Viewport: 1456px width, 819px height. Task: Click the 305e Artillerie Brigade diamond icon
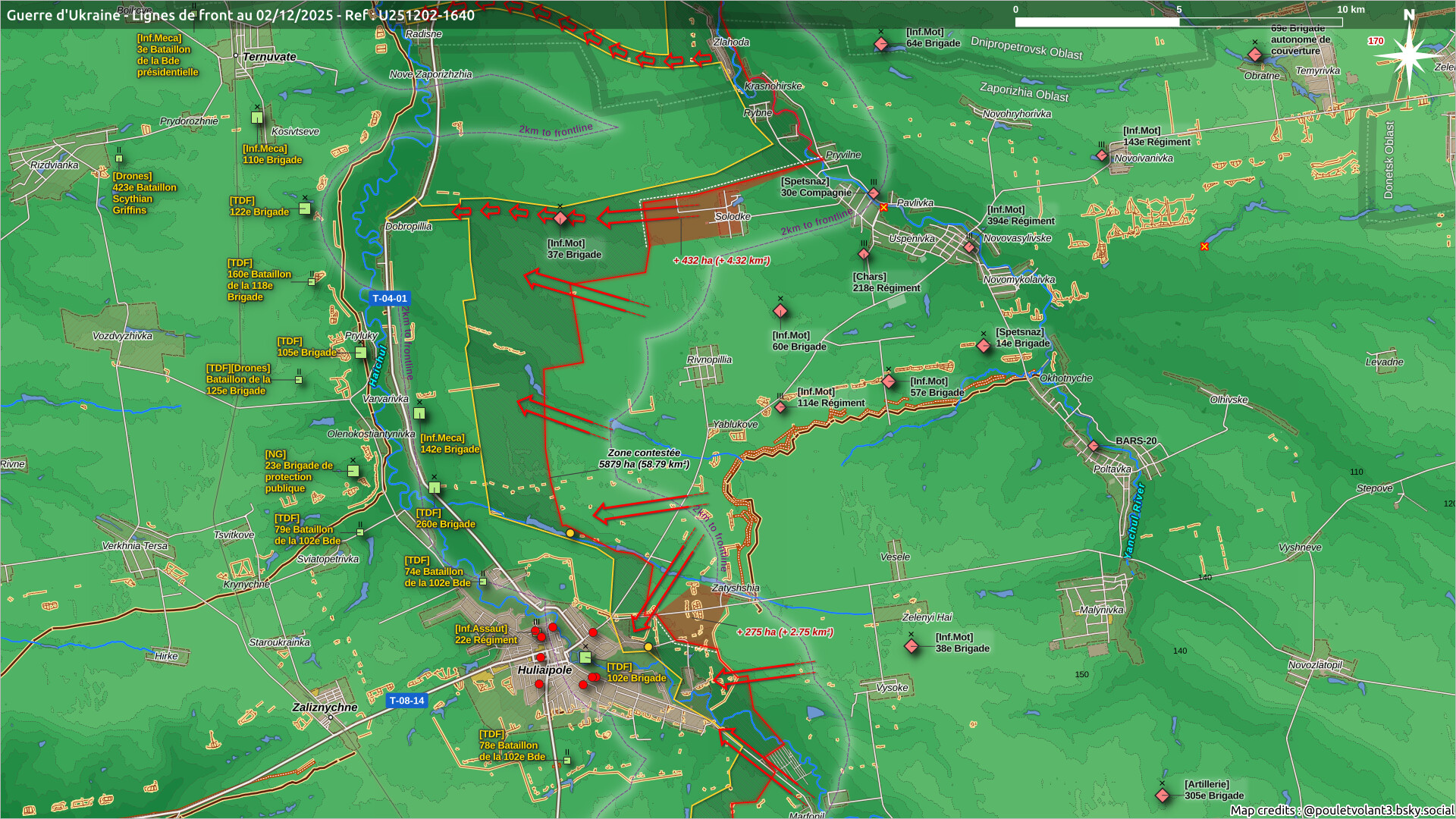tap(1163, 795)
